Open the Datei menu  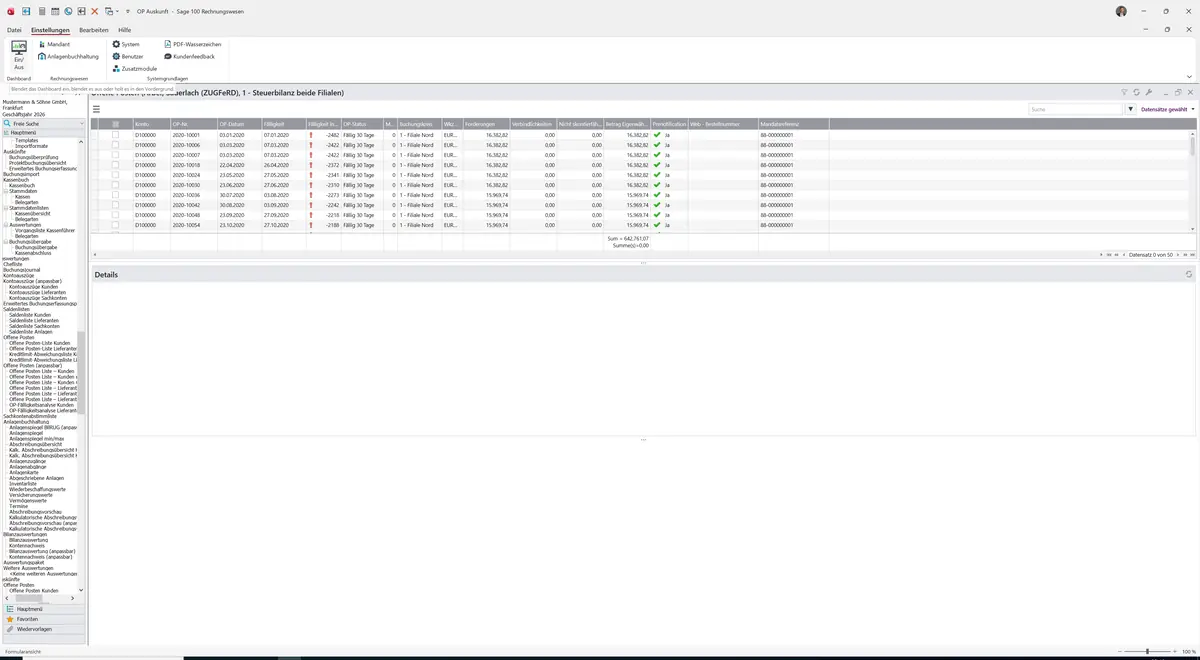point(14,30)
